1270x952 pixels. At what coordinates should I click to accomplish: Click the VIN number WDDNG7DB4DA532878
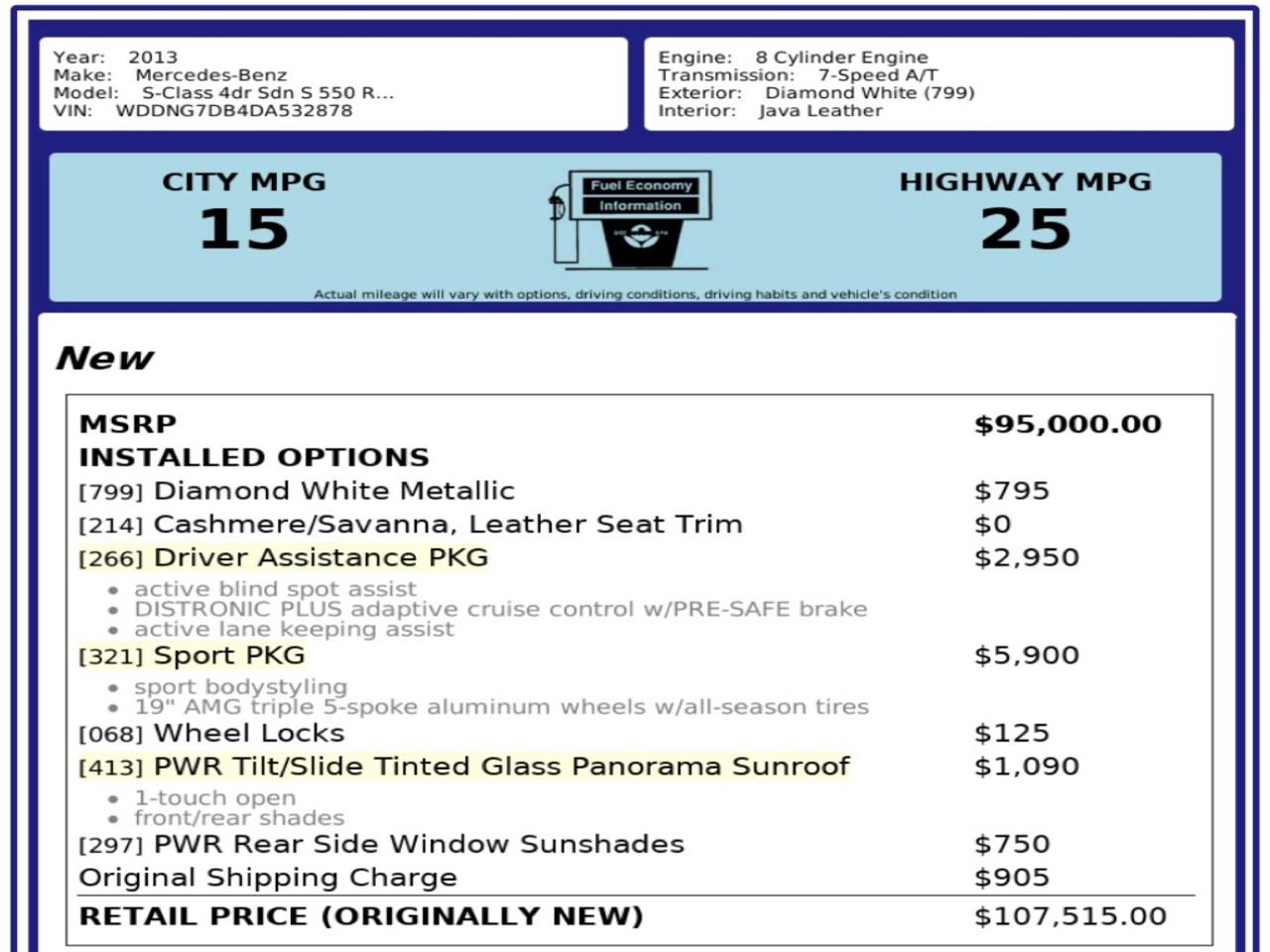pyautogui.click(x=233, y=111)
